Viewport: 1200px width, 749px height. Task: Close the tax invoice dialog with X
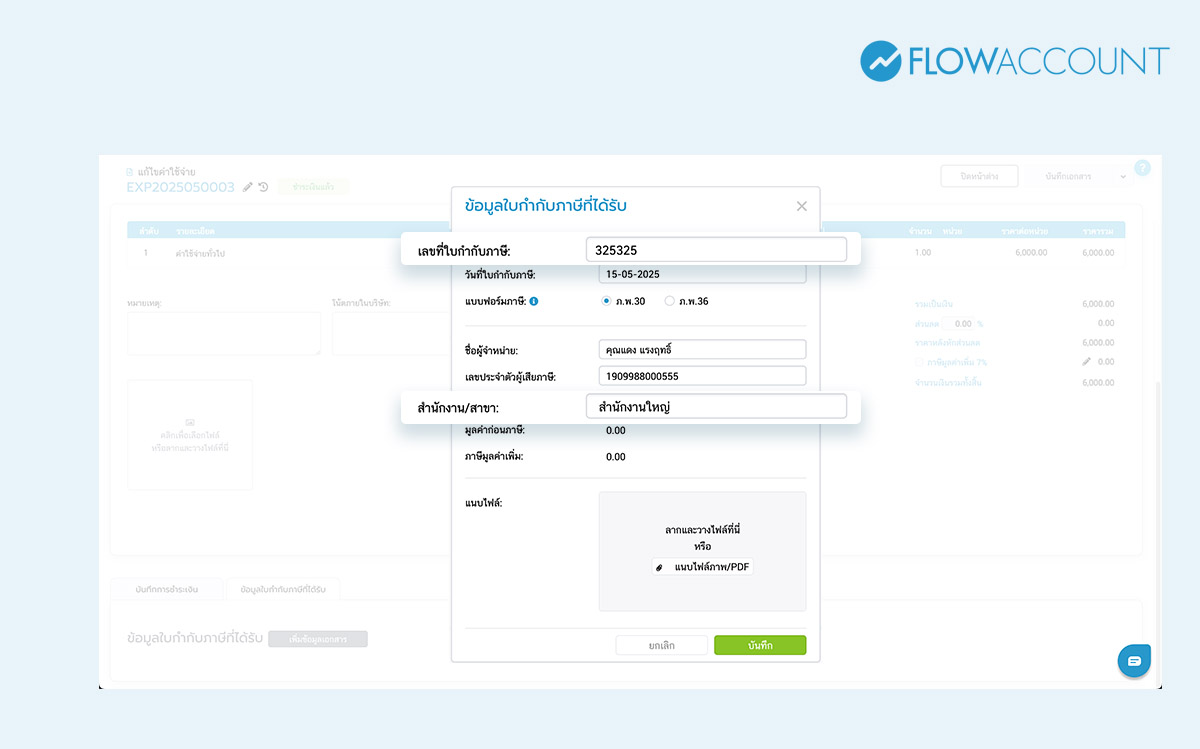801,207
